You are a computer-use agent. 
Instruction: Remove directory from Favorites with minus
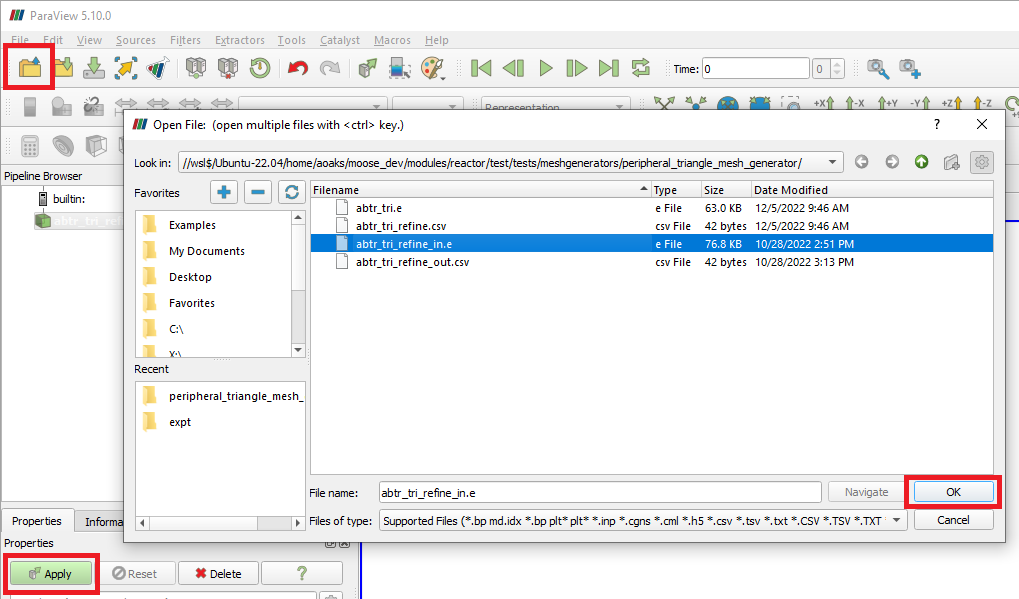pos(258,192)
